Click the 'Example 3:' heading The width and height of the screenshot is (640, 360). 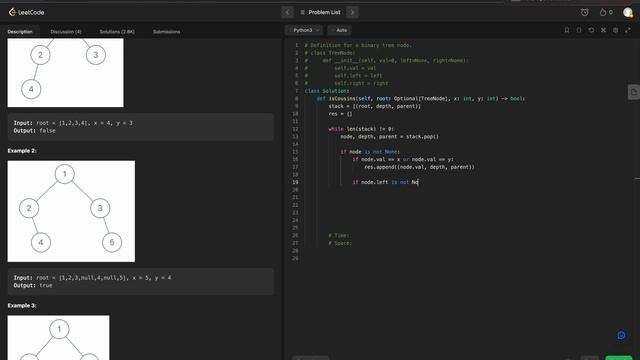point(22,305)
